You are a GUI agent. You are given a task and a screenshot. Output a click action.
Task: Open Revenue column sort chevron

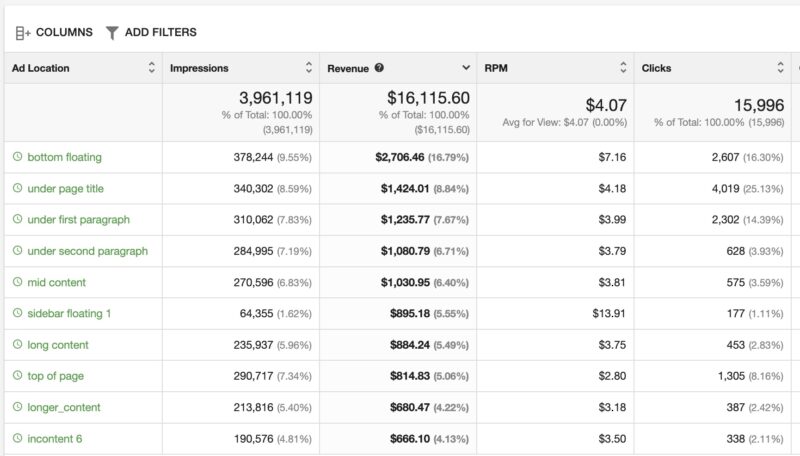click(x=466, y=68)
